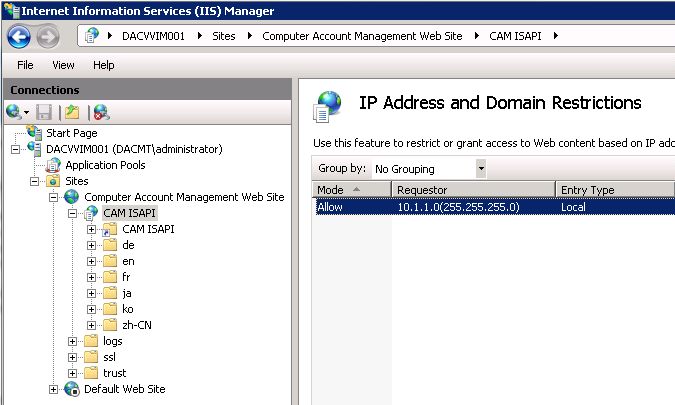Click the ssl folder icon
The image size is (675, 405).
pos(91,357)
